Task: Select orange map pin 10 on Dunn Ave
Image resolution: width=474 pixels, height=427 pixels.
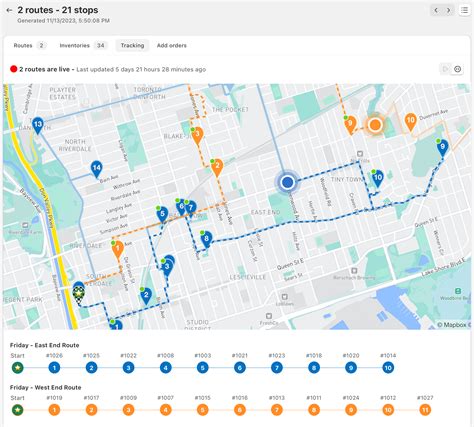Action: click(x=411, y=121)
